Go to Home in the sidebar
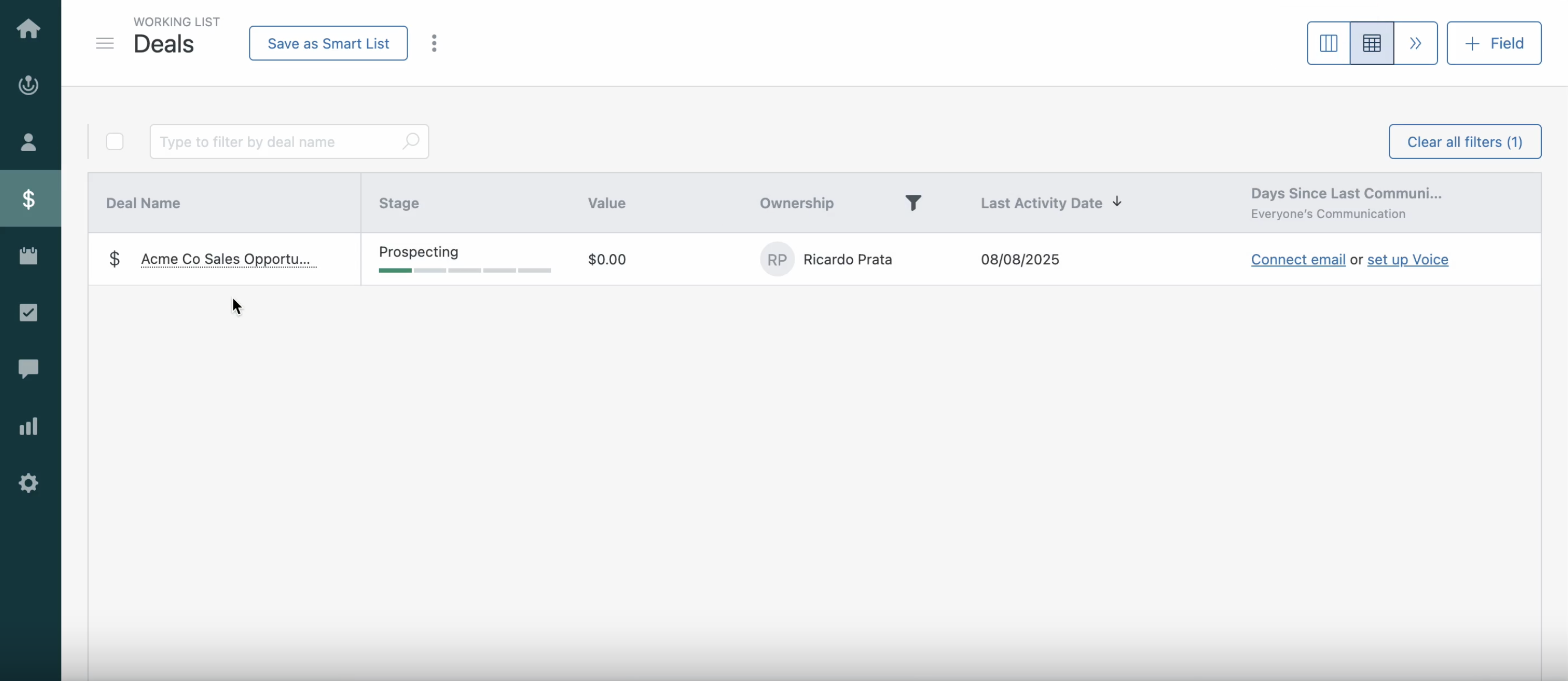The height and width of the screenshot is (681, 1568). click(28, 28)
